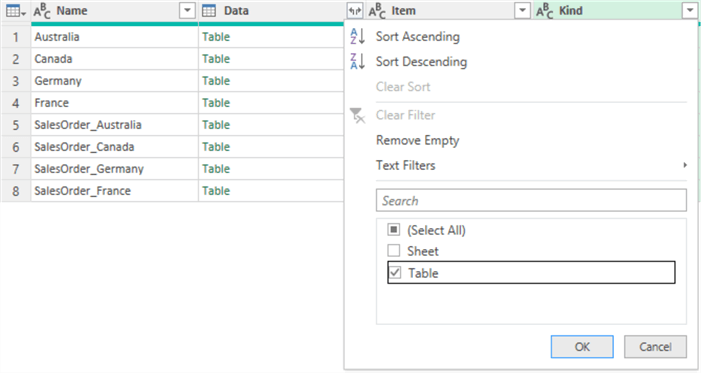Open the Kind column filter dropdown

pyautogui.click(x=690, y=11)
